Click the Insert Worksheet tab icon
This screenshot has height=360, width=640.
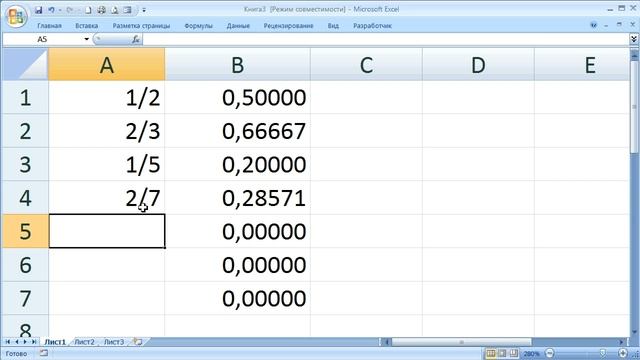click(x=138, y=342)
